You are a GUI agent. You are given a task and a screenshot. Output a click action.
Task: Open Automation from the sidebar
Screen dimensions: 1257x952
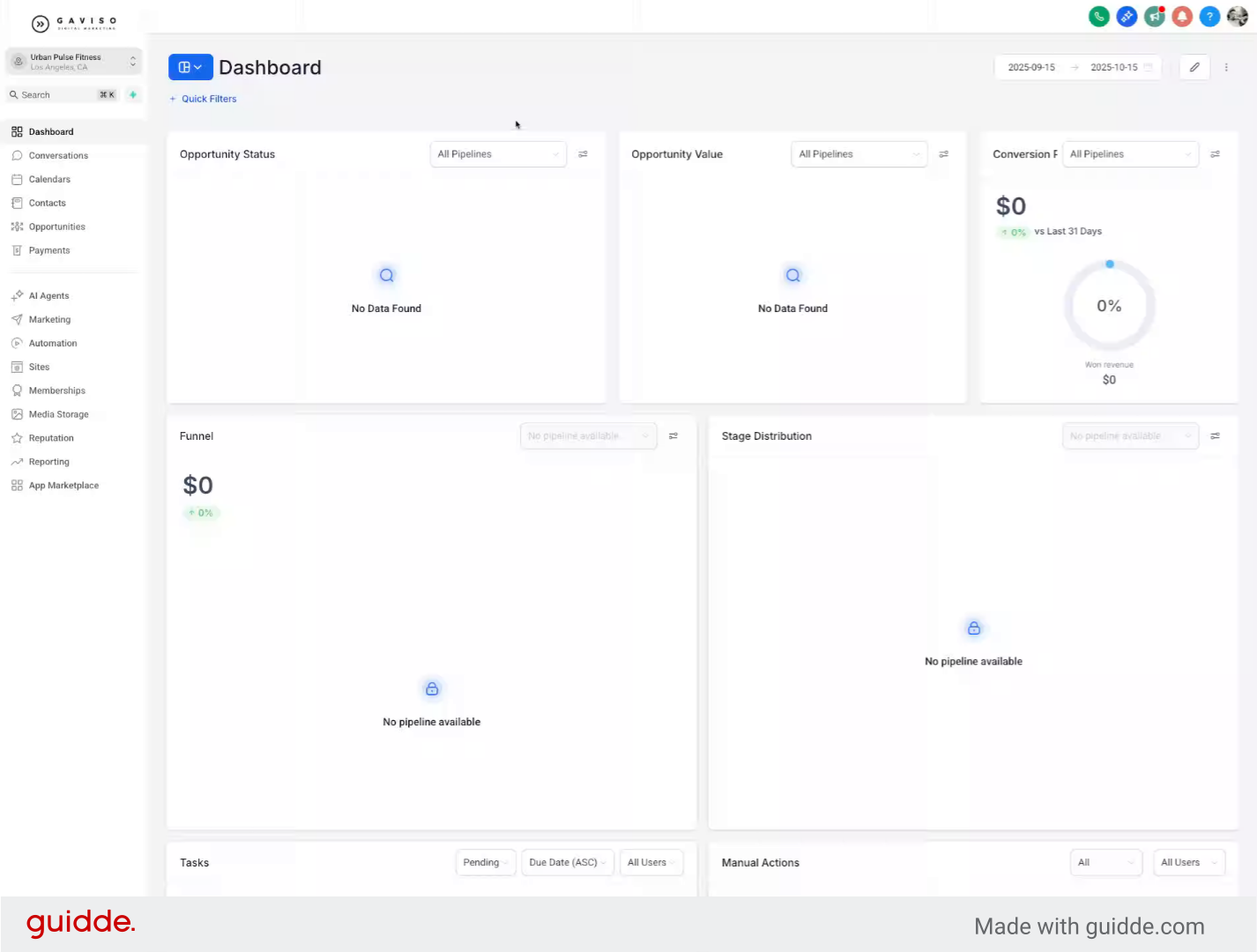tap(53, 344)
